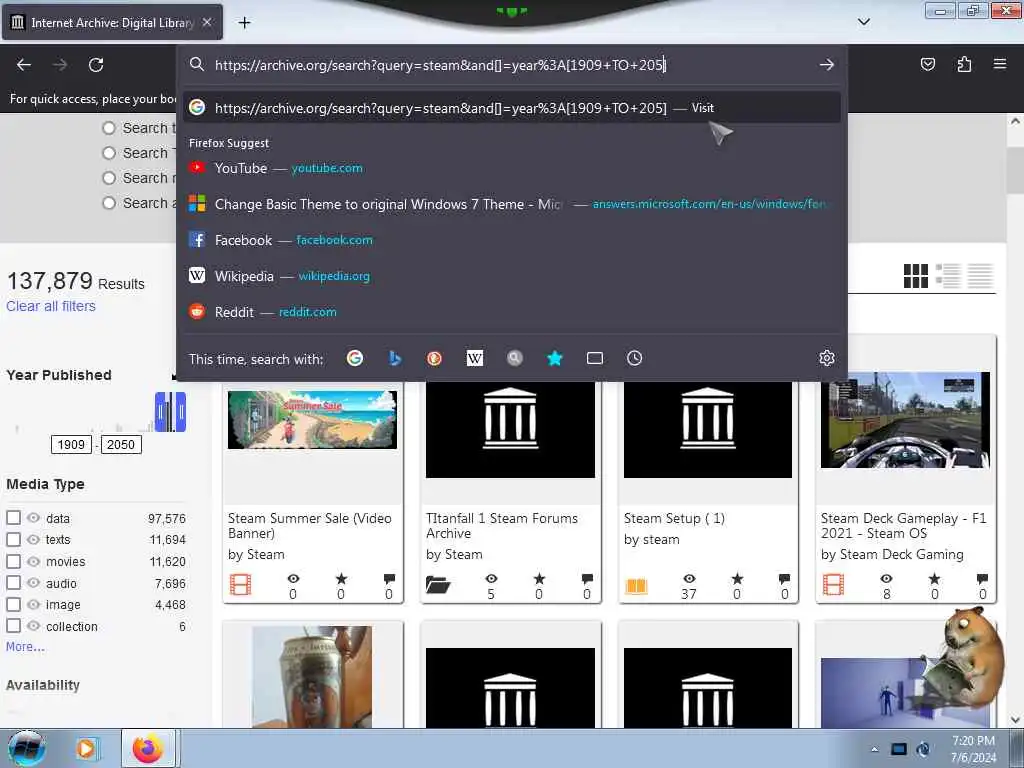Open search settings gear icon
The image size is (1024, 768).
pos(827,358)
